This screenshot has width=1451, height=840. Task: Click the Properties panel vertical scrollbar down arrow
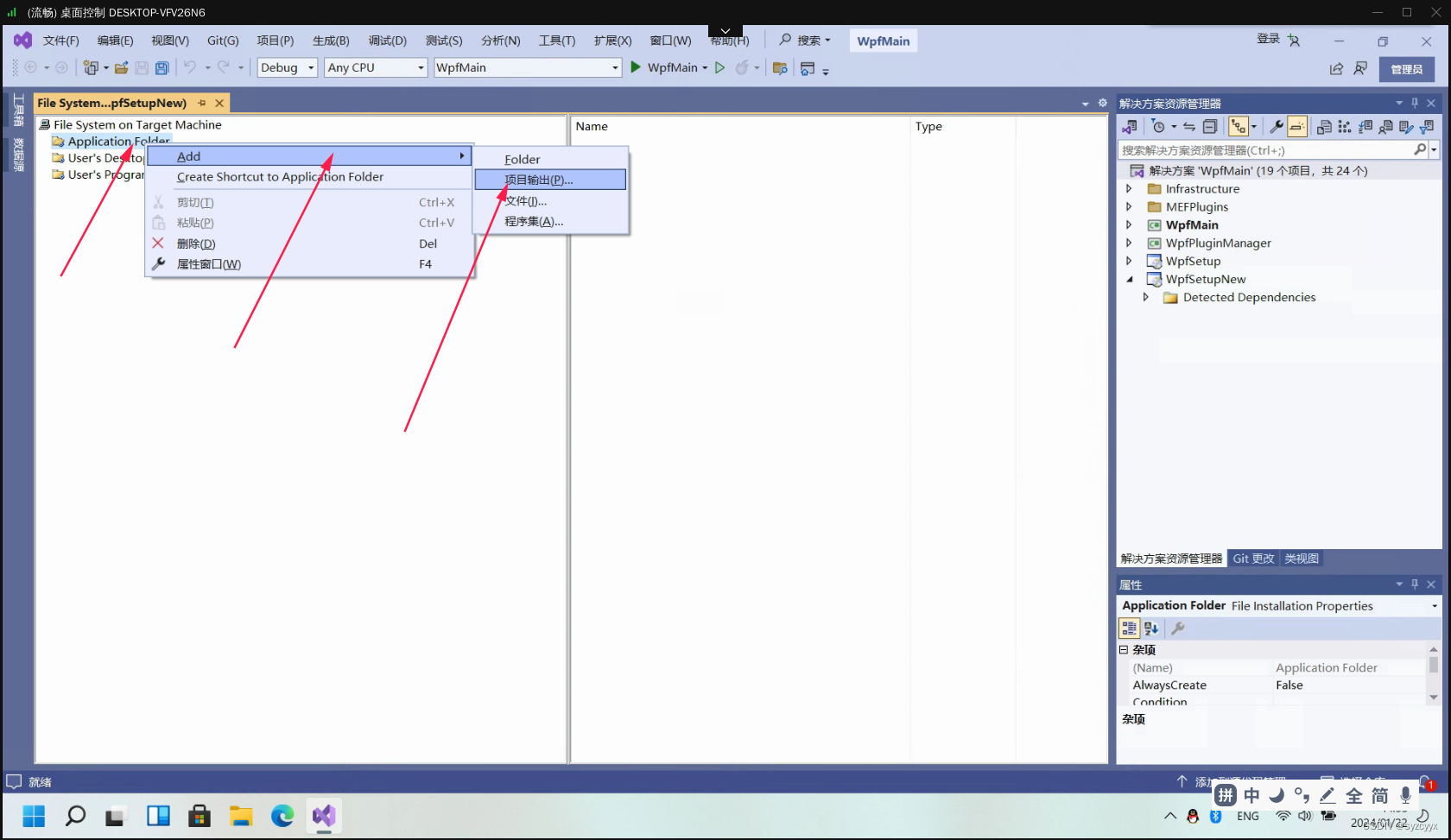point(1434,697)
